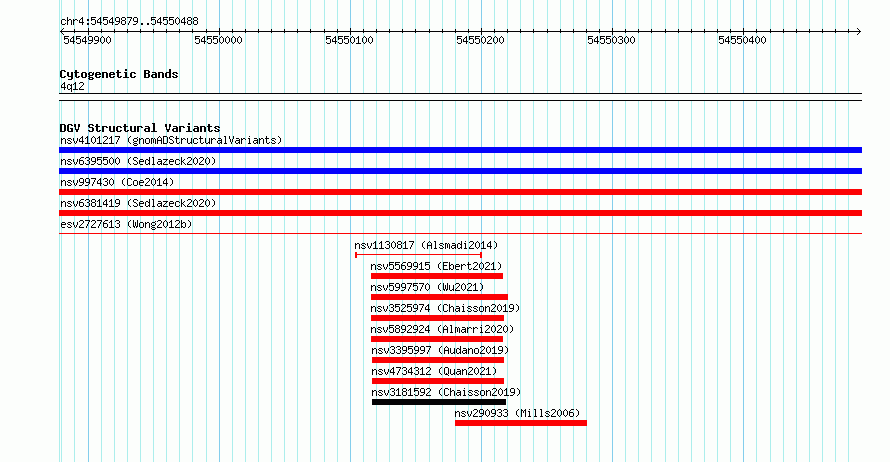Click the red bar under nsv4734312
This screenshot has width=890, height=462.
click(x=438, y=381)
